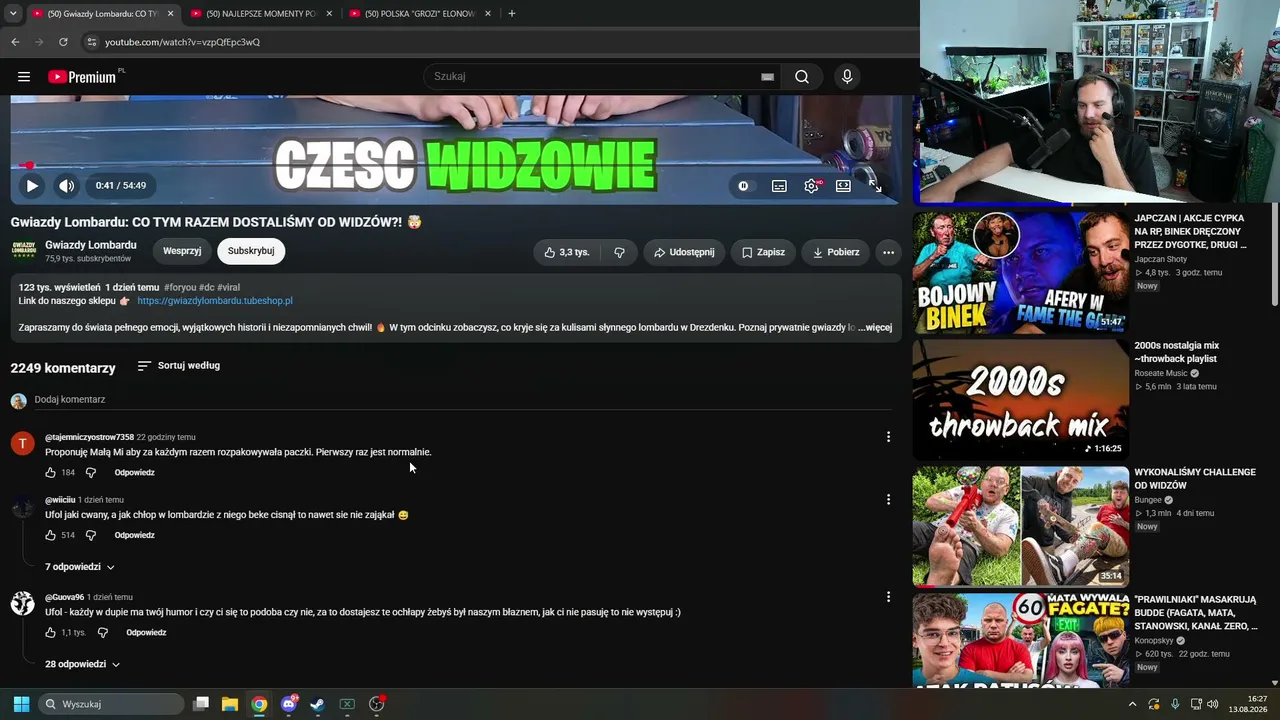Dislike the Gwiazdy Lombardu video

[619, 252]
